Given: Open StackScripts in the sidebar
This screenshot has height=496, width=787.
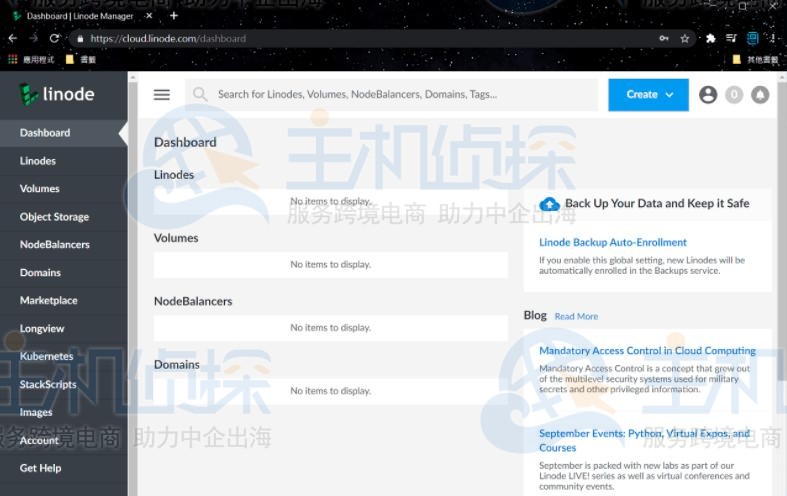Looking at the screenshot, I should pyautogui.click(x=64, y=385).
